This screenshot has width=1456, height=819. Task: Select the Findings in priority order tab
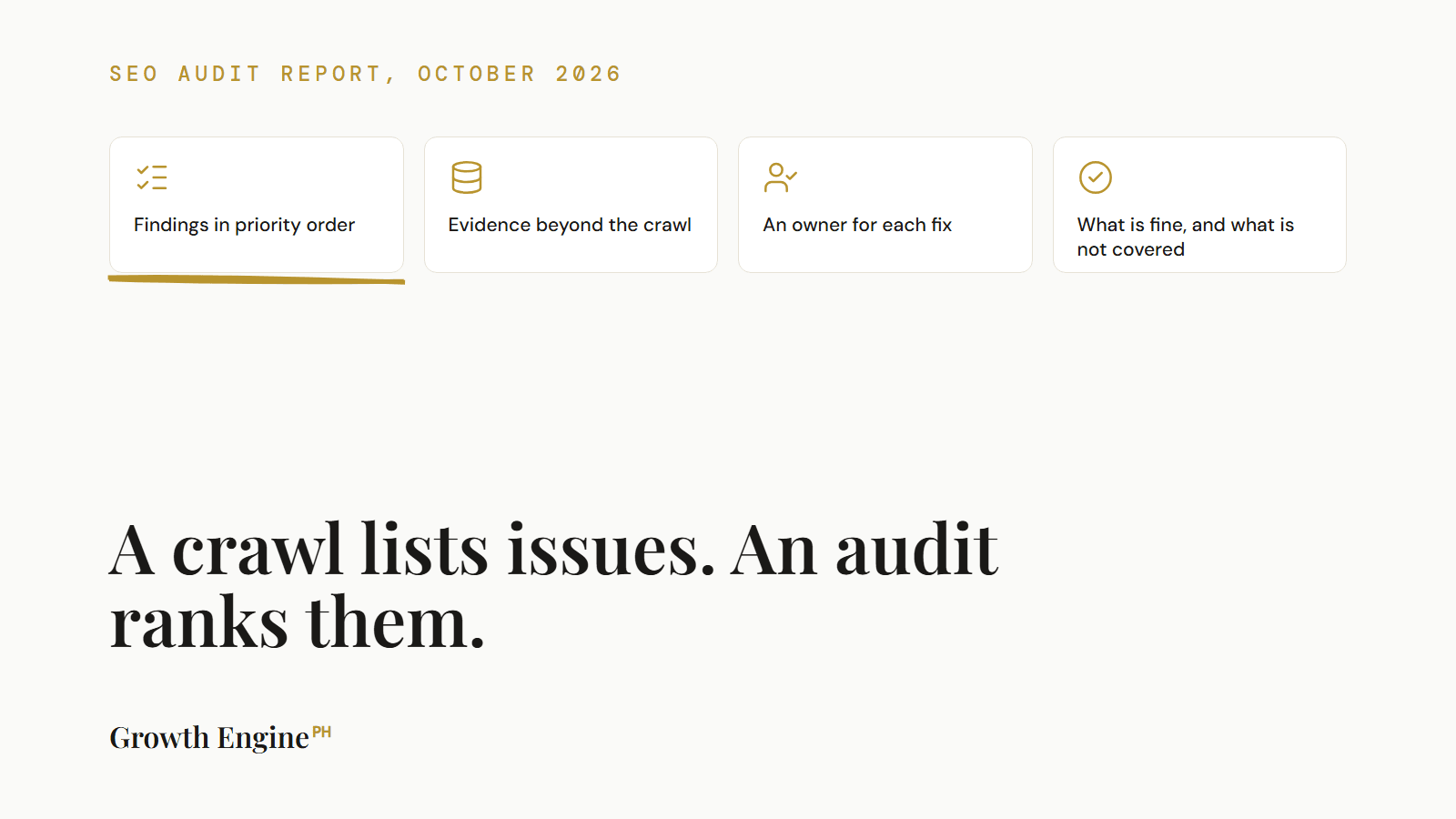(x=257, y=205)
